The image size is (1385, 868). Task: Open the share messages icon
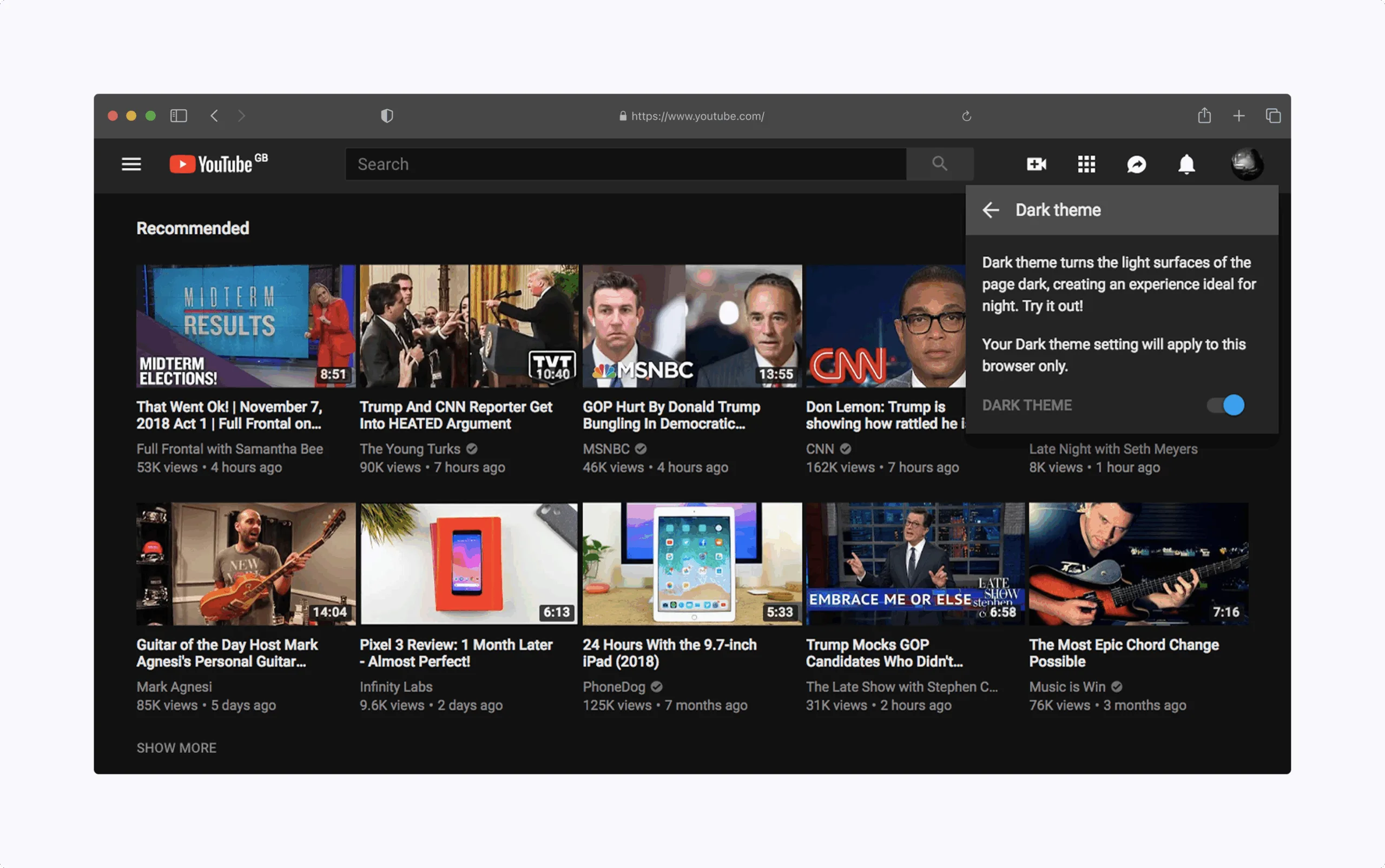(x=1136, y=164)
